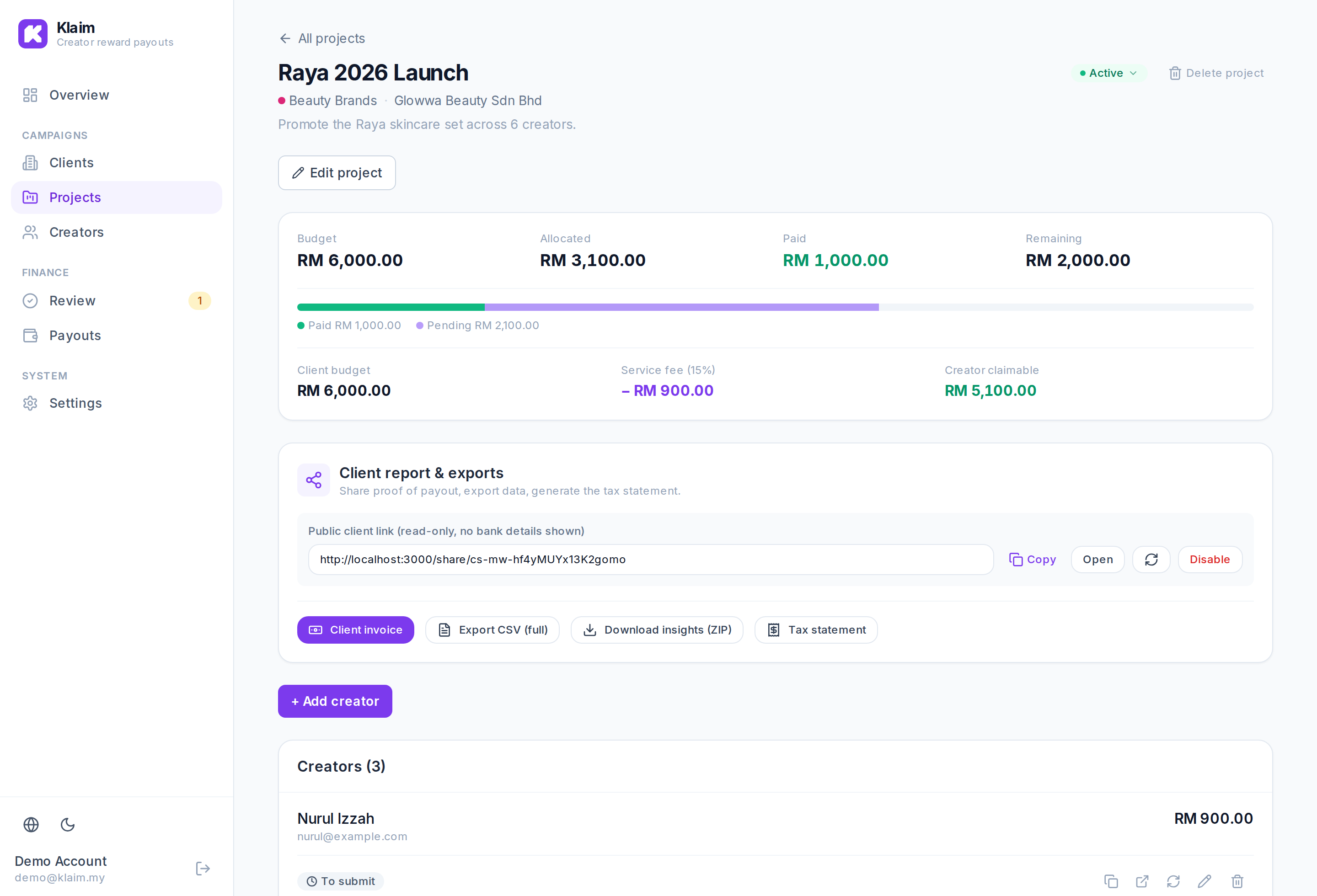The height and width of the screenshot is (896, 1317).
Task: Toggle dark mode moon icon
Action: tap(68, 825)
